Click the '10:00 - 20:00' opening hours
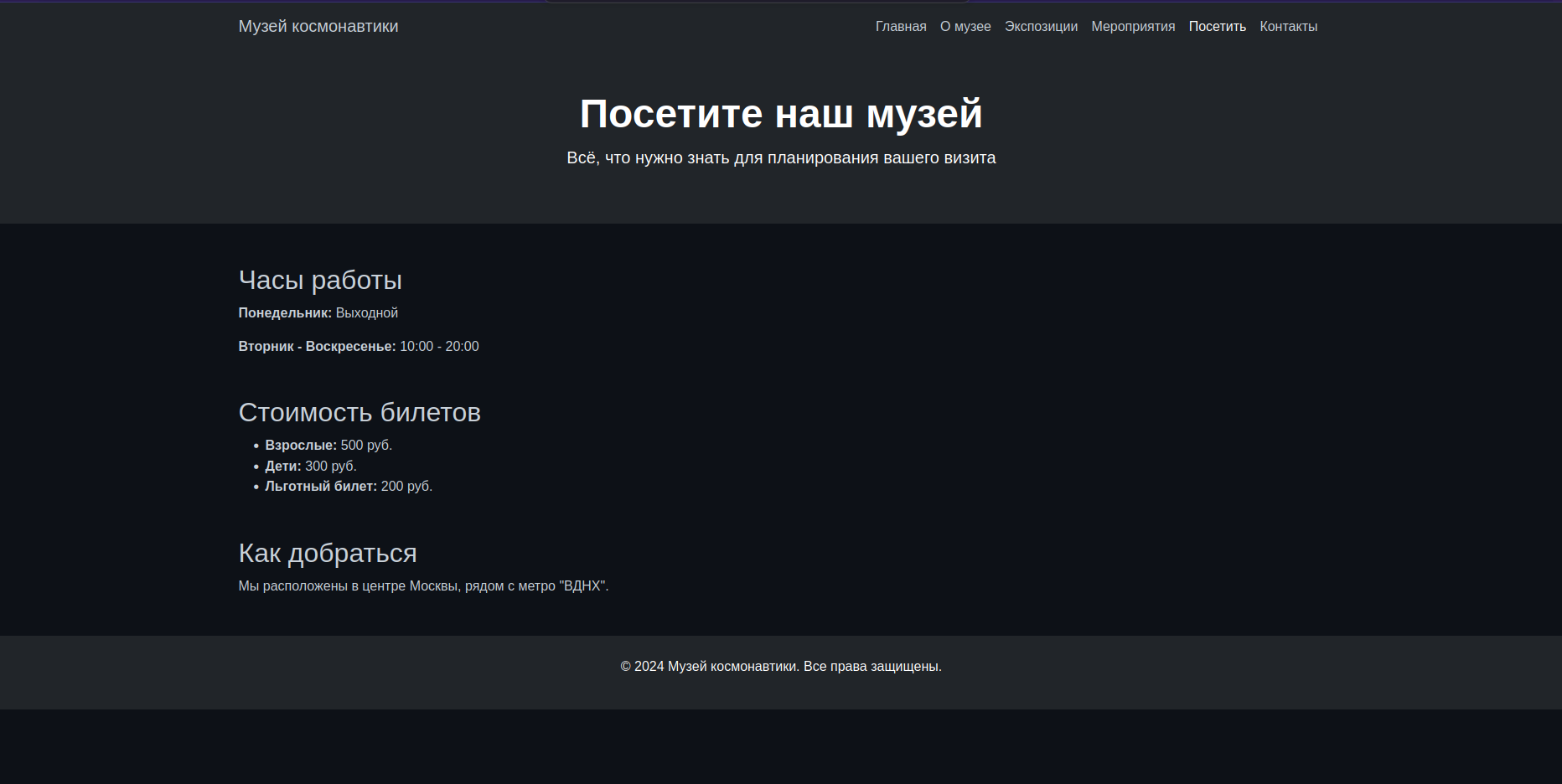The image size is (1562, 784). pyautogui.click(x=439, y=347)
